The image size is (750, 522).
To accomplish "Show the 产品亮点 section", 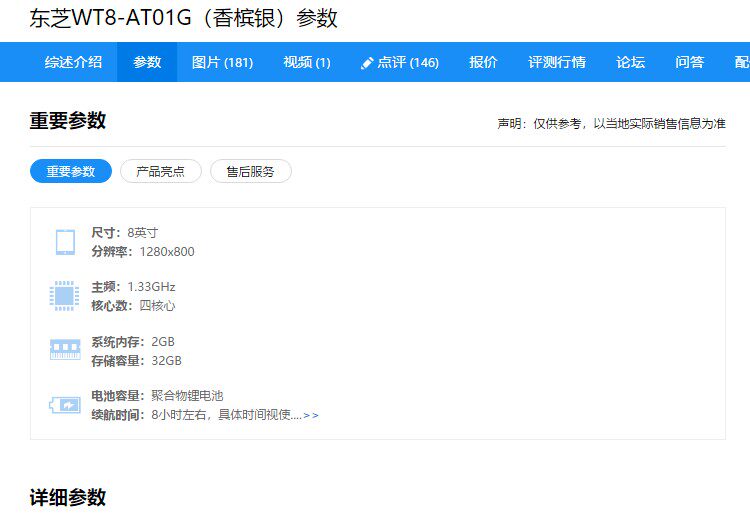I will coord(161,171).
